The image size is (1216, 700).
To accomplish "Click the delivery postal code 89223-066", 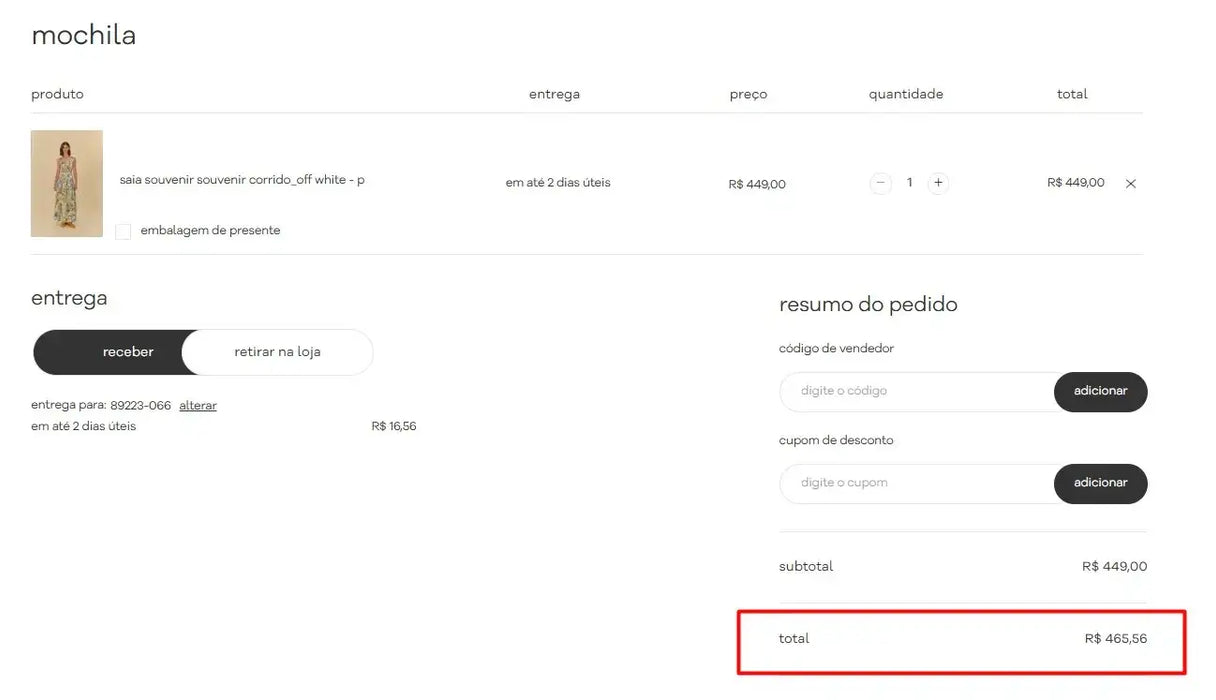I will [x=140, y=406].
